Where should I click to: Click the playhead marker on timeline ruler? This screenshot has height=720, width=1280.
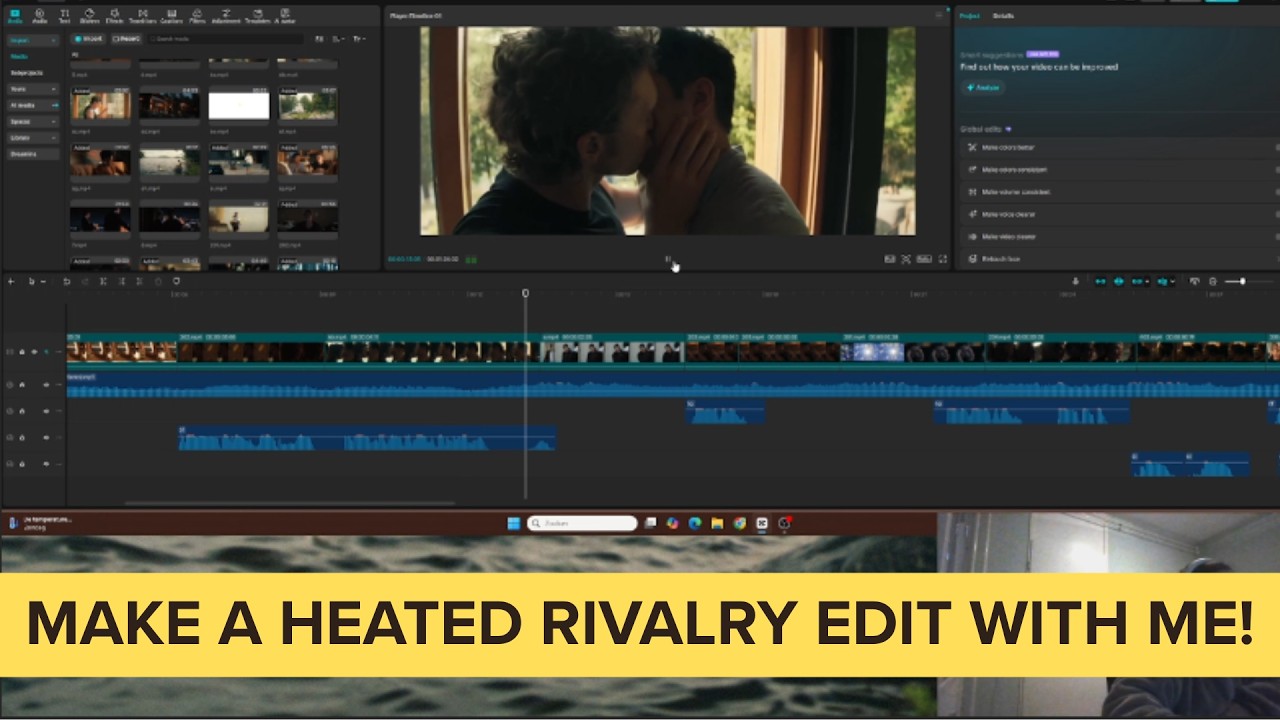[x=525, y=293]
